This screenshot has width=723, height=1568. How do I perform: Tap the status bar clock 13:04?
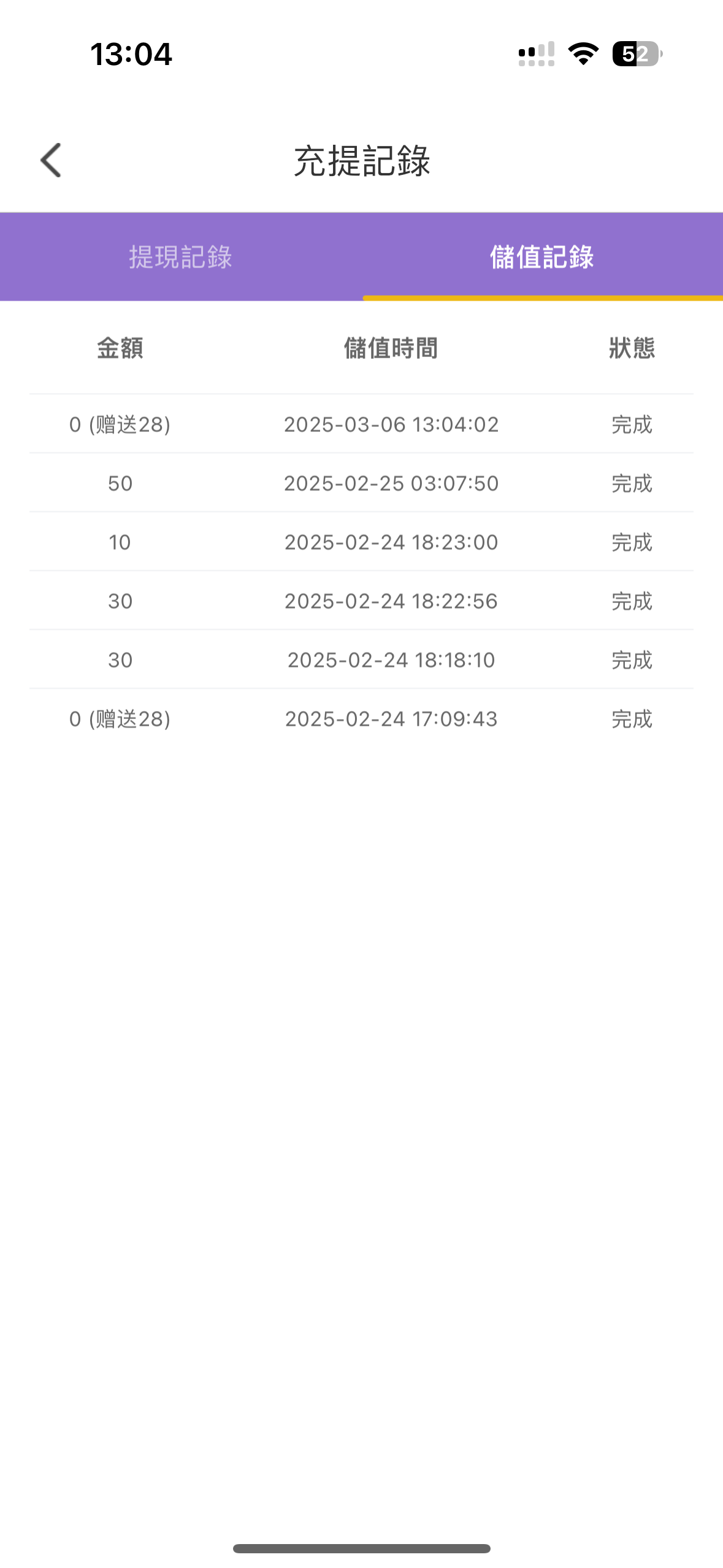point(131,54)
